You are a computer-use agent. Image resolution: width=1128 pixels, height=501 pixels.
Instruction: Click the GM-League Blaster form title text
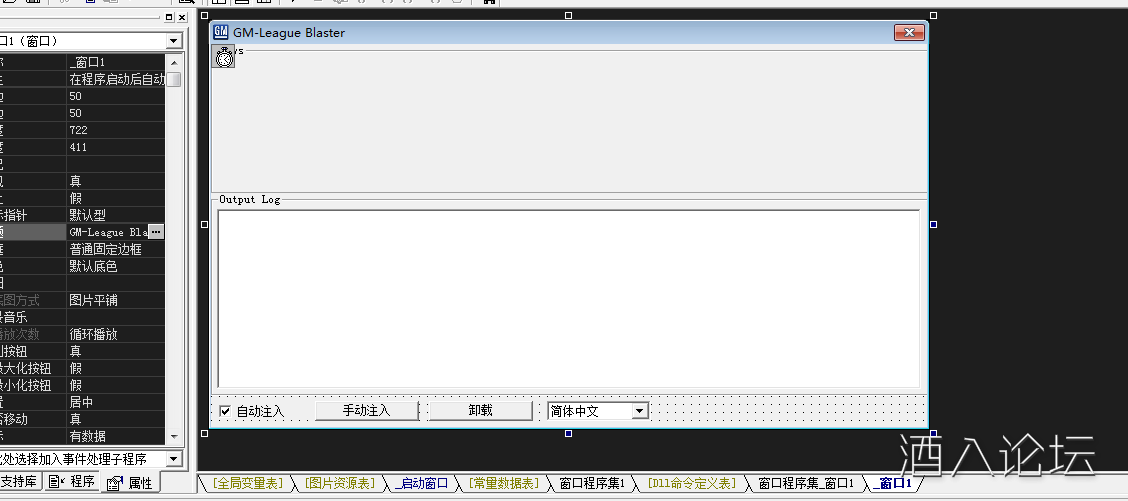[288, 32]
